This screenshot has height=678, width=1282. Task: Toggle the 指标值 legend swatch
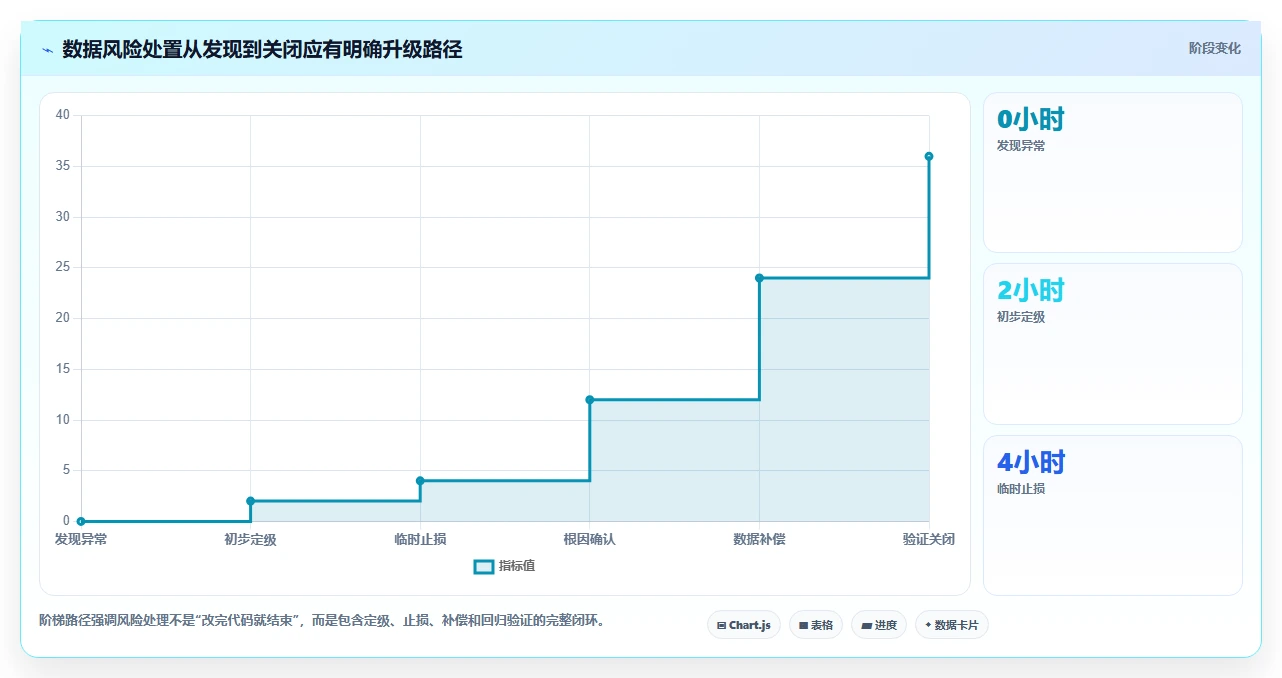click(484, 566)
